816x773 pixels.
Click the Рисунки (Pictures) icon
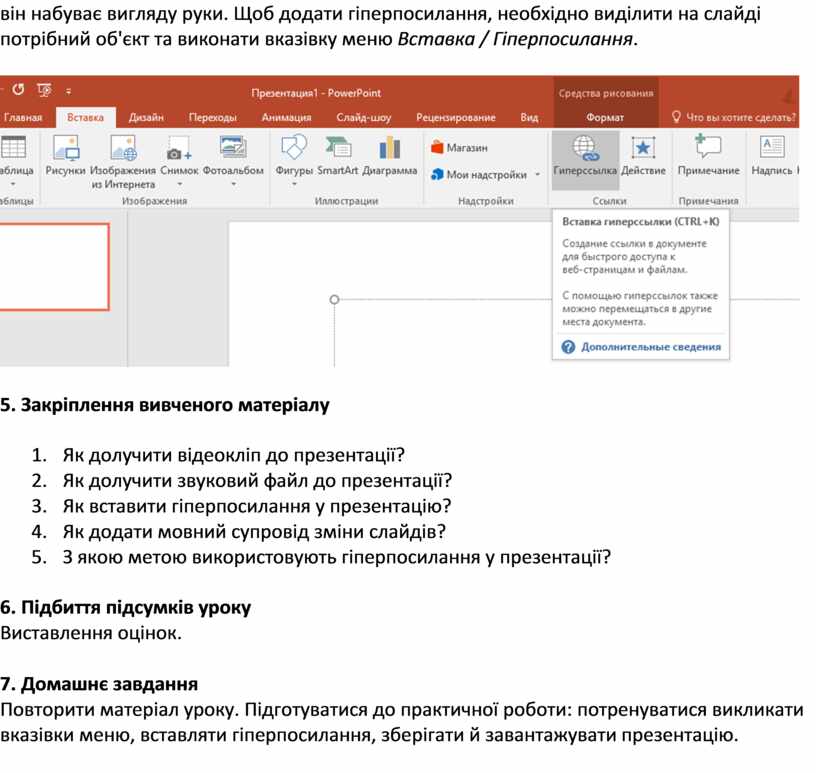coord(66,148)
